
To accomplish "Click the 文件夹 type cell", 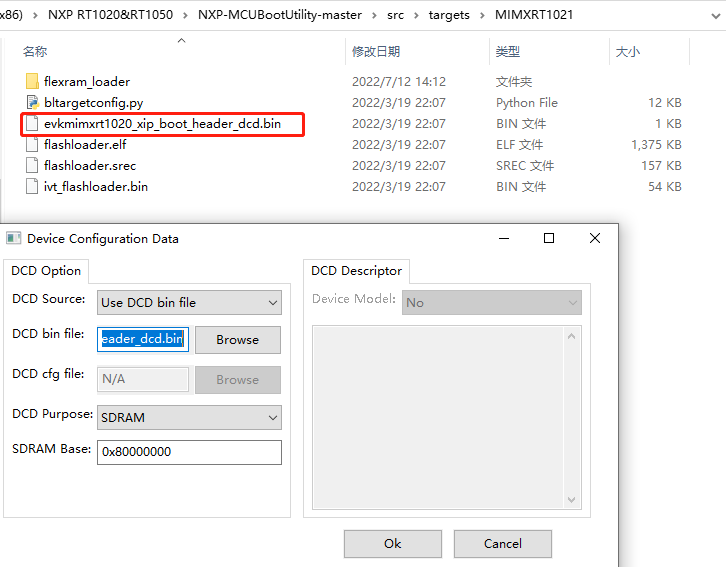I will click(513, 81).
